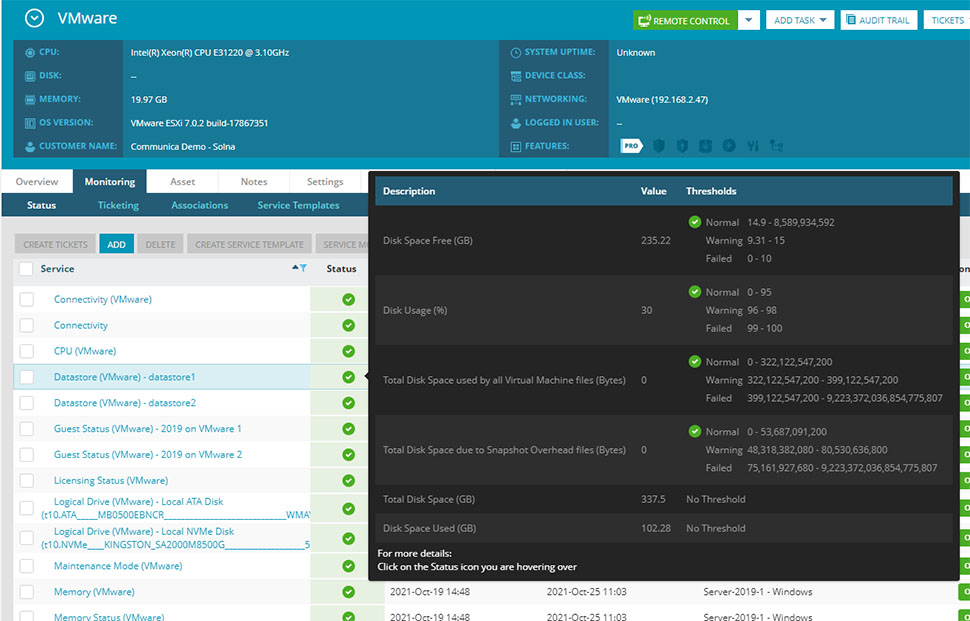Image resolution: width=970 pixels, height=621 pixels.
Task: Check the Licensing Status (VMware) checkbox
Action: [27, 481]
